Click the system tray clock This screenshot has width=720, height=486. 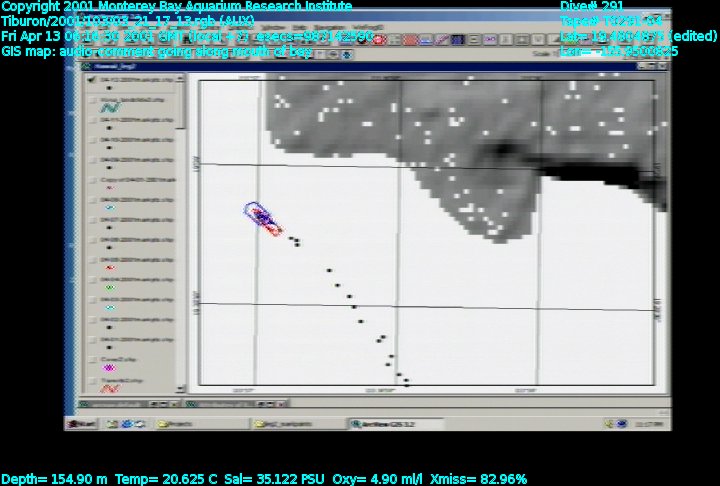(653, 424)
